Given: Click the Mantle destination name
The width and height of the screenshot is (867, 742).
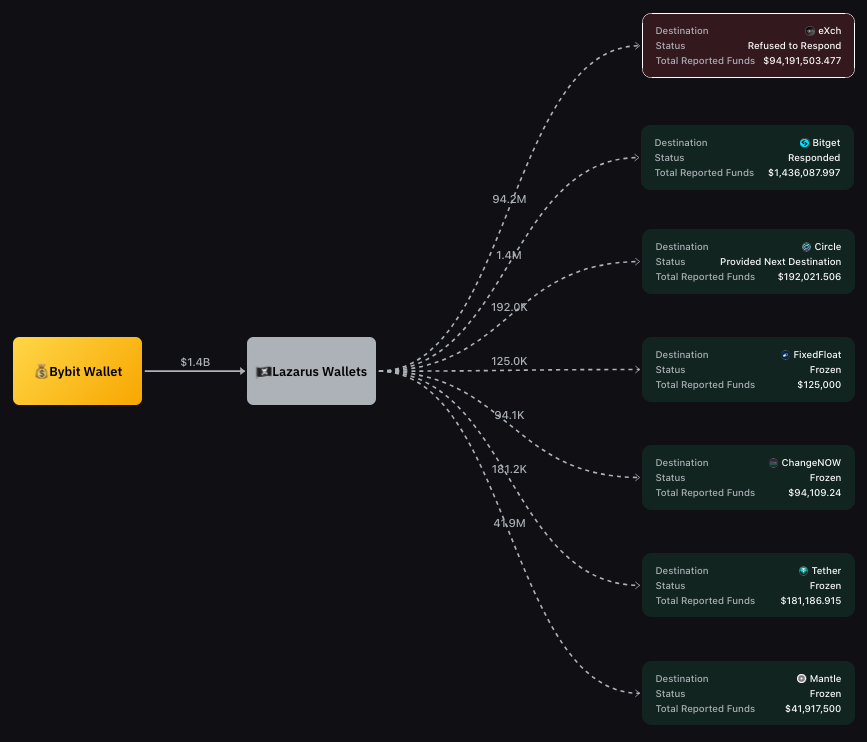Looking at the screenshot, I should pyautogui.click(x=825, y=678).
